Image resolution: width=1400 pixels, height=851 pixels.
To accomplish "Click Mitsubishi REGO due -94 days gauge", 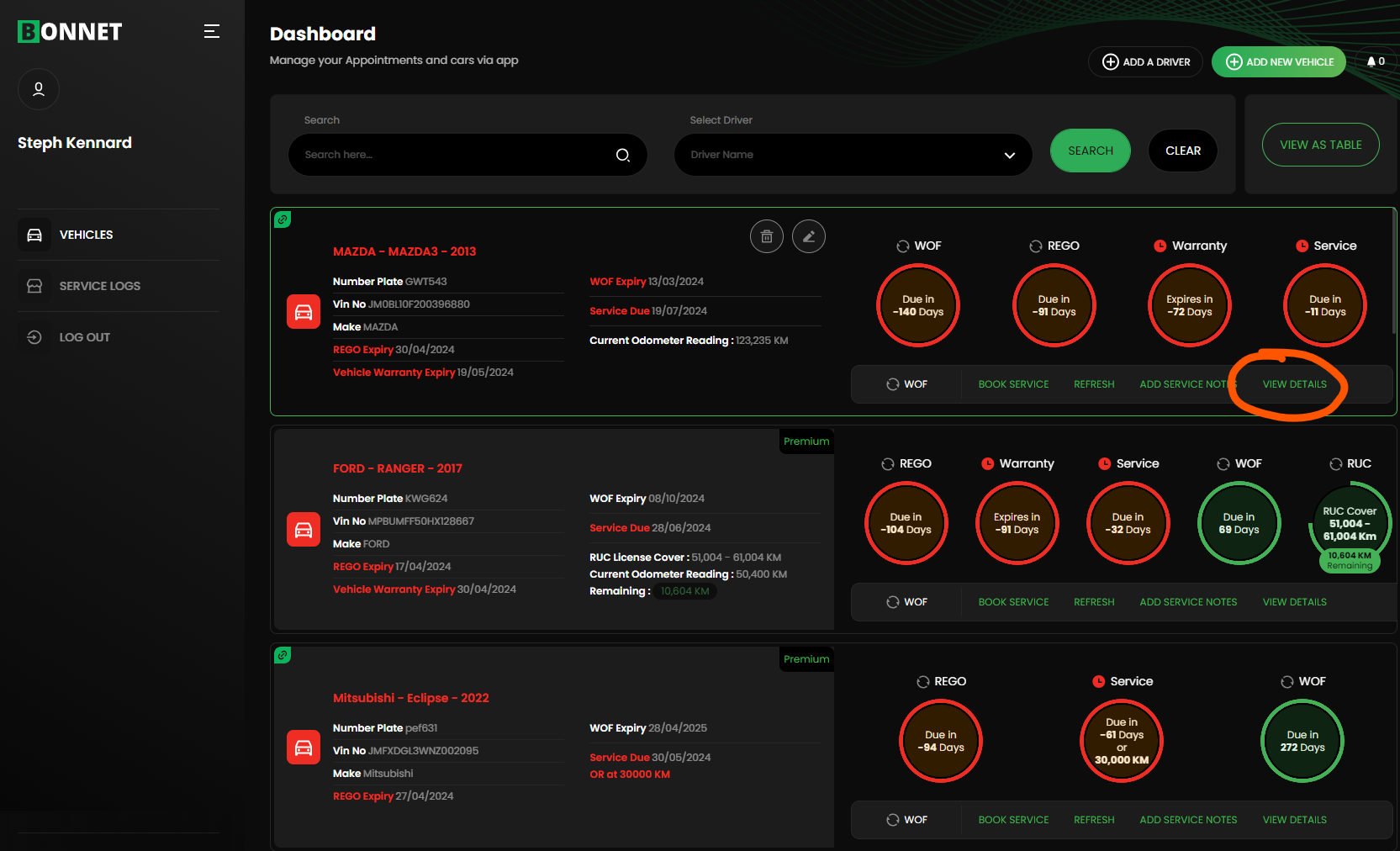I will click(941, 741).
